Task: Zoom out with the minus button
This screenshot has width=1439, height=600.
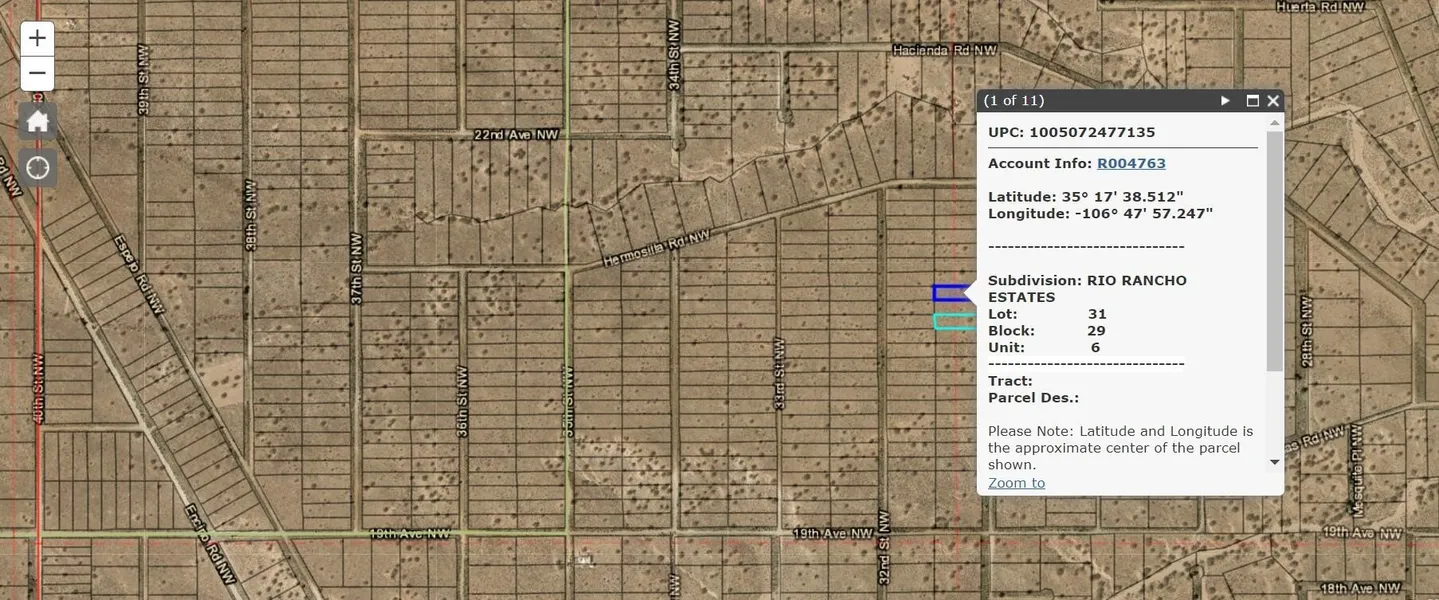Action: click(x=37, y=74)
